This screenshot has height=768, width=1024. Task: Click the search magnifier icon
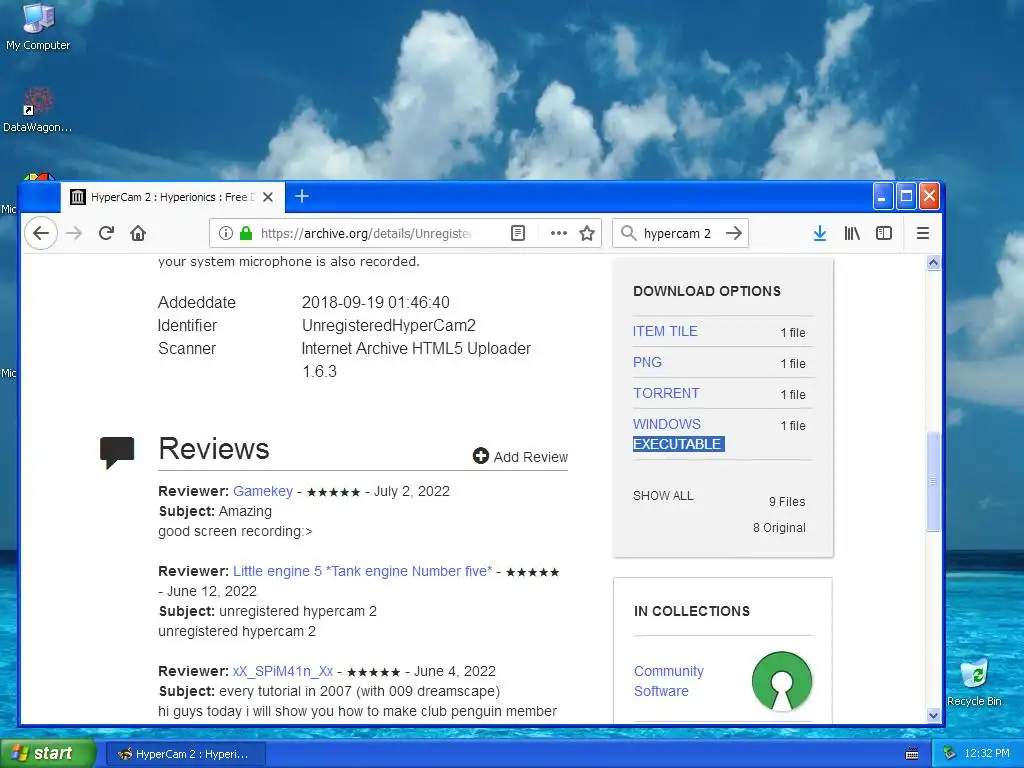tap(628, 233)
